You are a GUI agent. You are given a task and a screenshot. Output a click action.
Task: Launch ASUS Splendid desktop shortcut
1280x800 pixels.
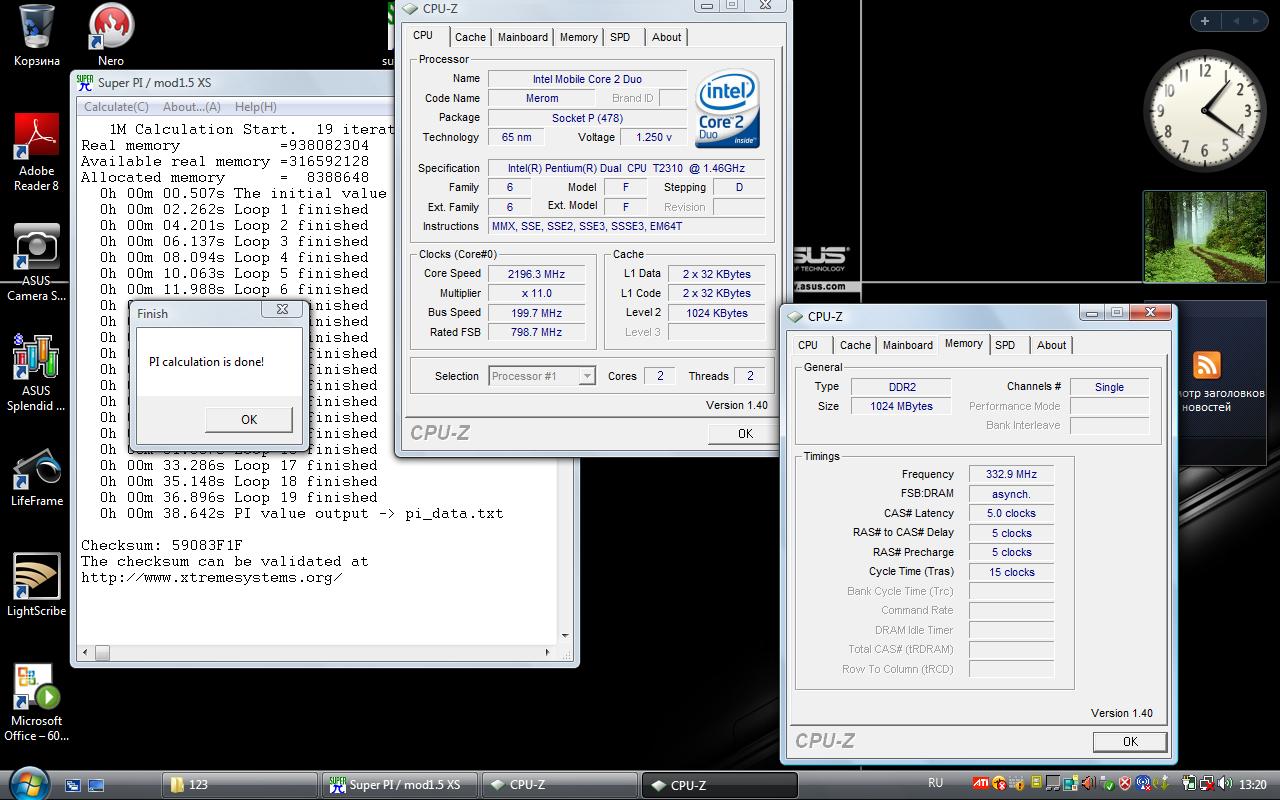[x=37, y=372]
